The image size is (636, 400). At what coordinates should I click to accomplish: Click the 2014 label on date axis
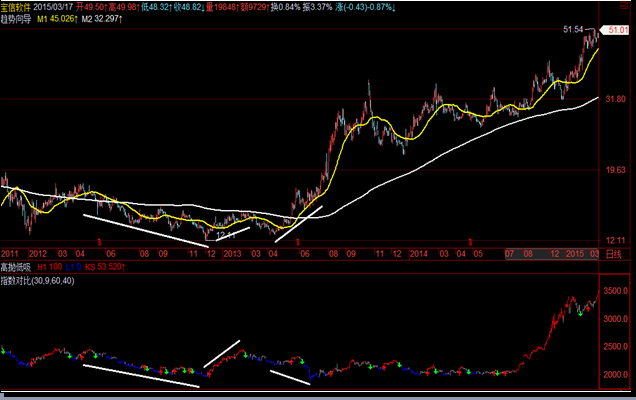coord(420,254)
